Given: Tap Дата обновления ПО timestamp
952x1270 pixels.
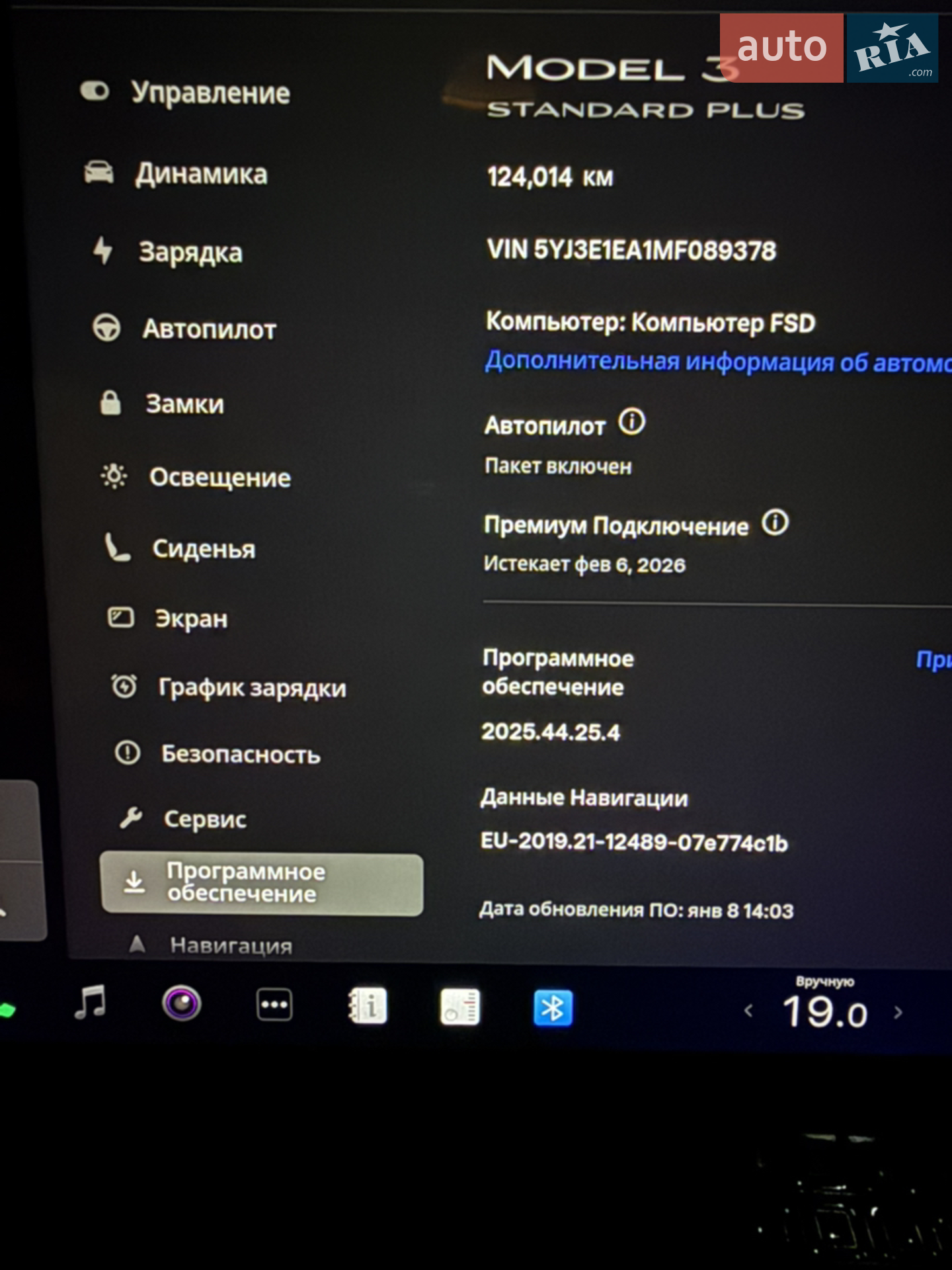Looking at the screenshot, I should click(636, 910).
